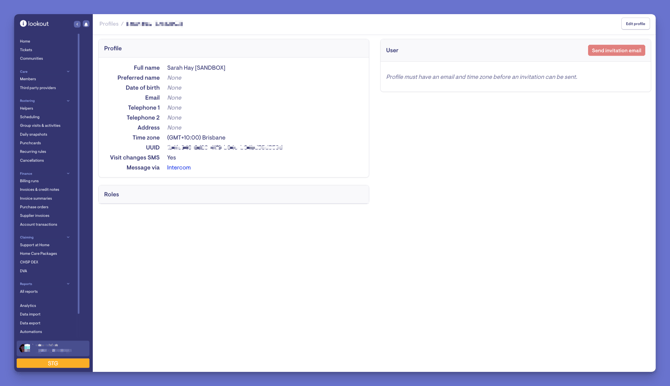670x386 pixels.
Task: Open Invoice summaries
Action: click(36, 199)
